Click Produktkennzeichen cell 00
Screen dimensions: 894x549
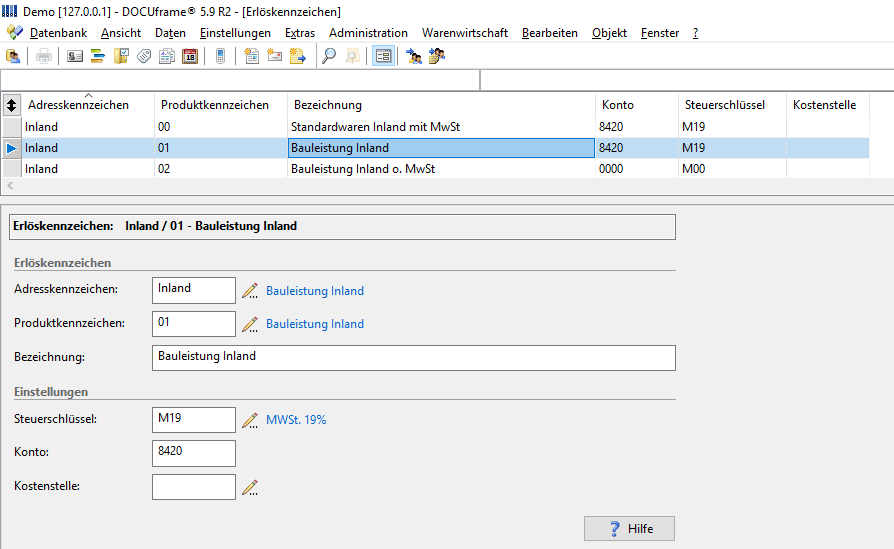[x=221, y=127]
